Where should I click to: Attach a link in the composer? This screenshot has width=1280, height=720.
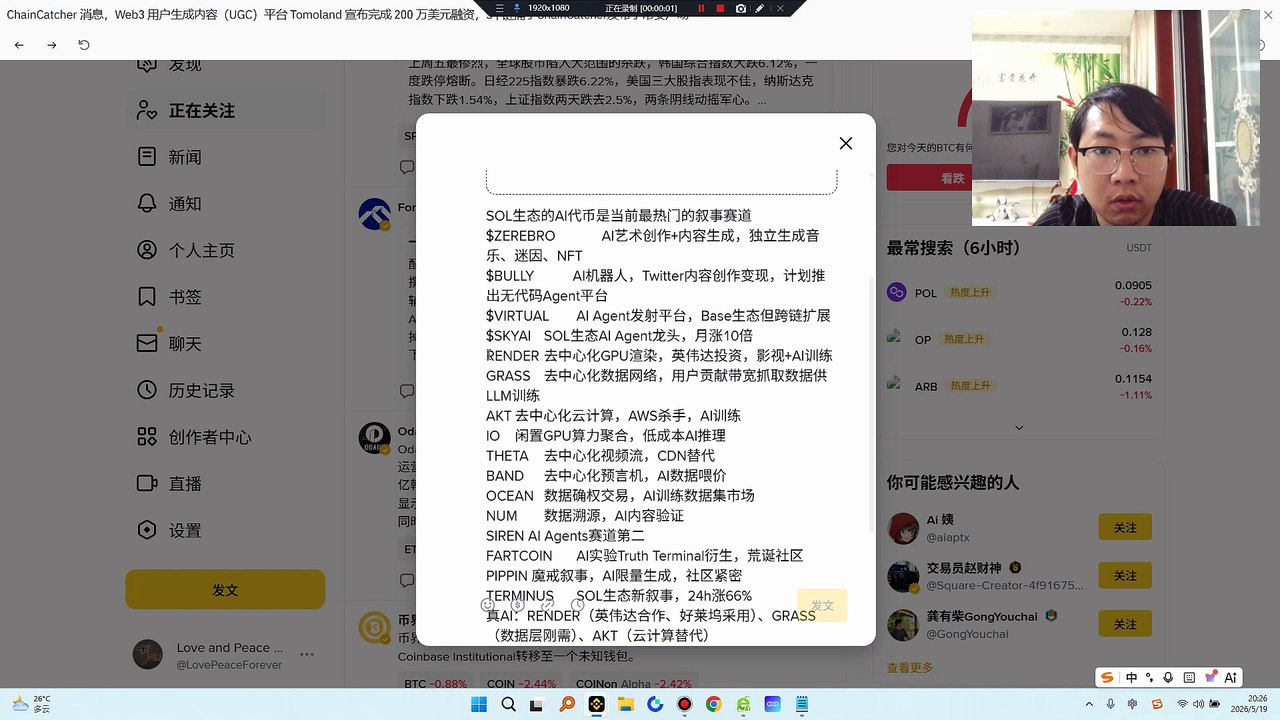click(x=547, y=605)
